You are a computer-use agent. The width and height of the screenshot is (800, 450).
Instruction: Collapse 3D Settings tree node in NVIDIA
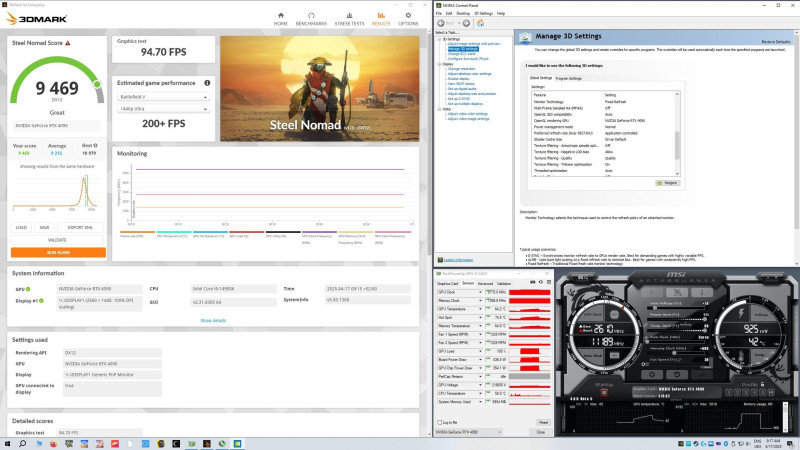point(439,39)
